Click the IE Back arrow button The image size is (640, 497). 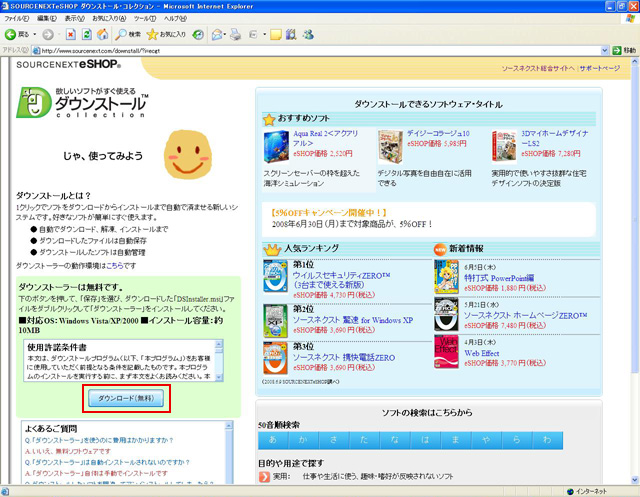[x=11, y=35]
